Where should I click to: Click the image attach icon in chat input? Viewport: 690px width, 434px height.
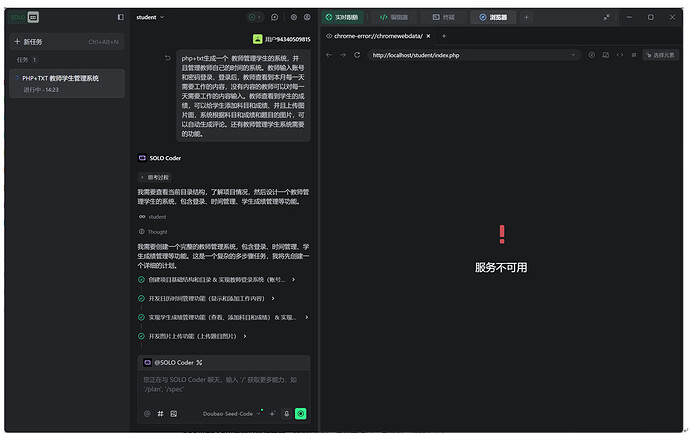(173, 413)
